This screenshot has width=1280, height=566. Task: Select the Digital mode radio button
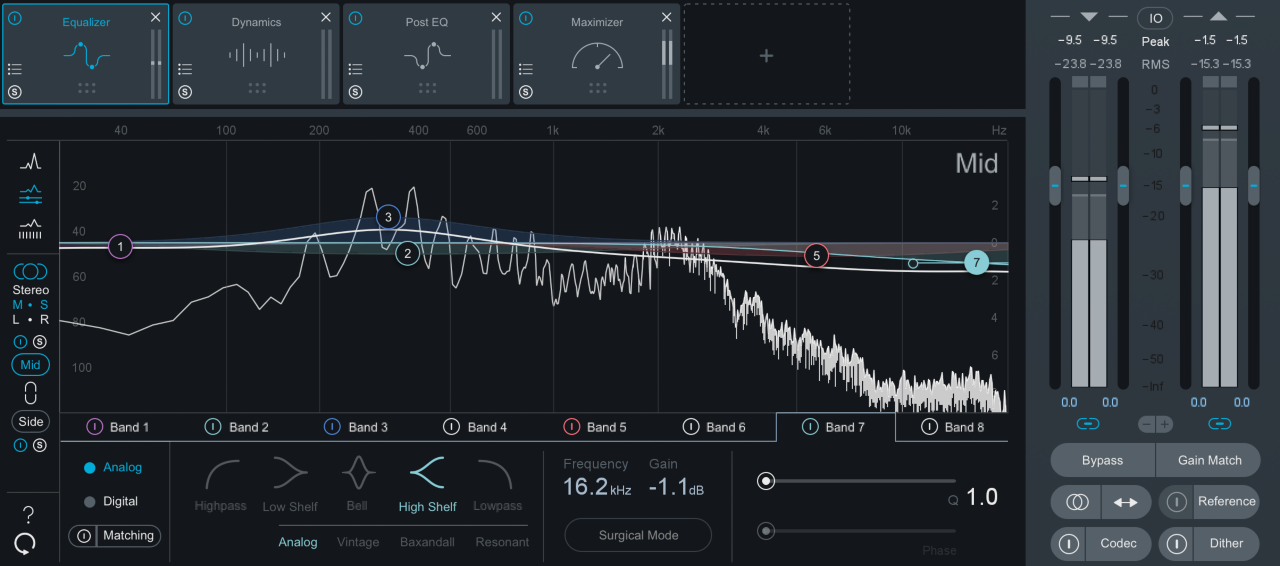[x=90, y=501]
